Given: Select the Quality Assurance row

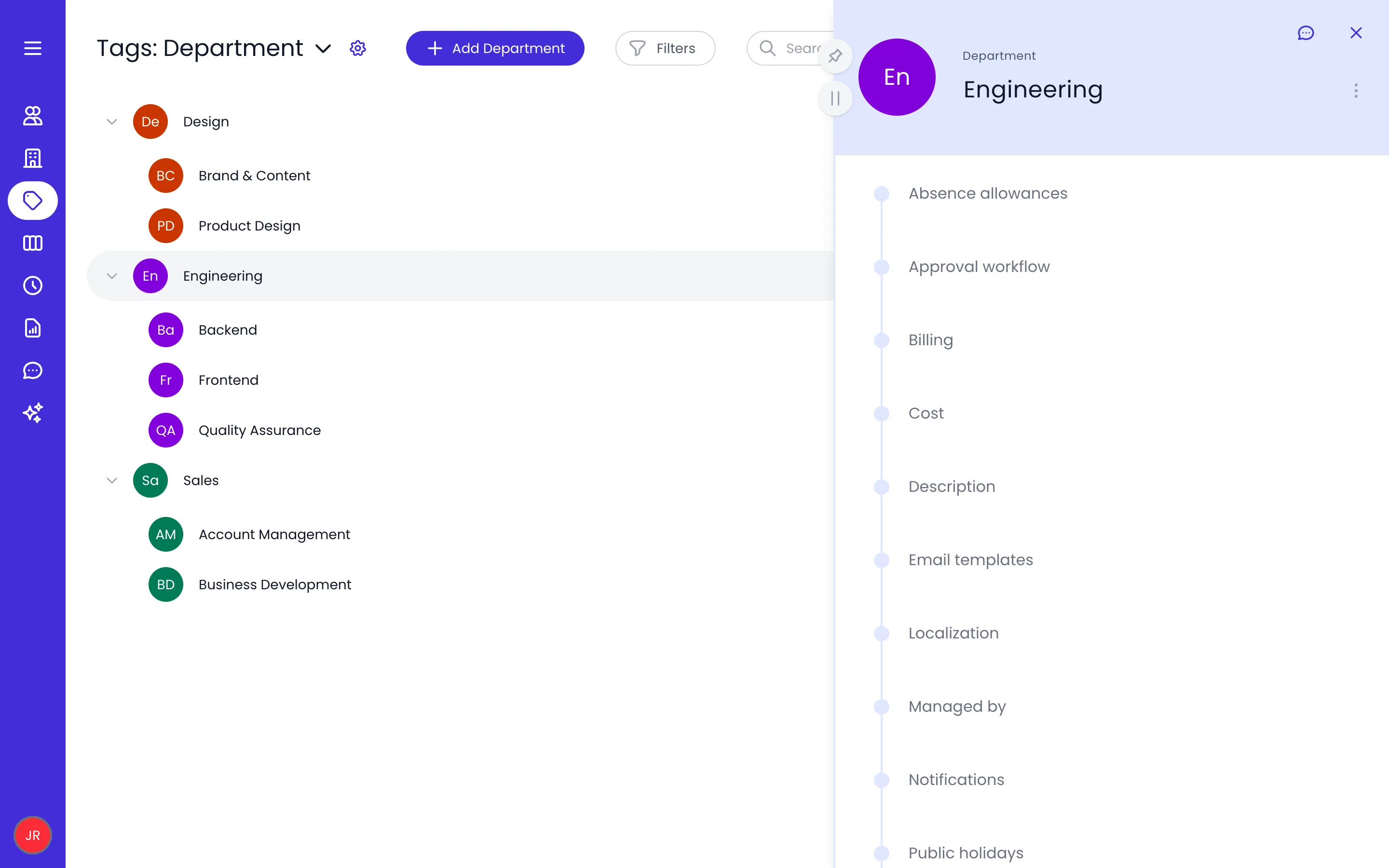Looking at the screenshot, I should click(460, 430).
